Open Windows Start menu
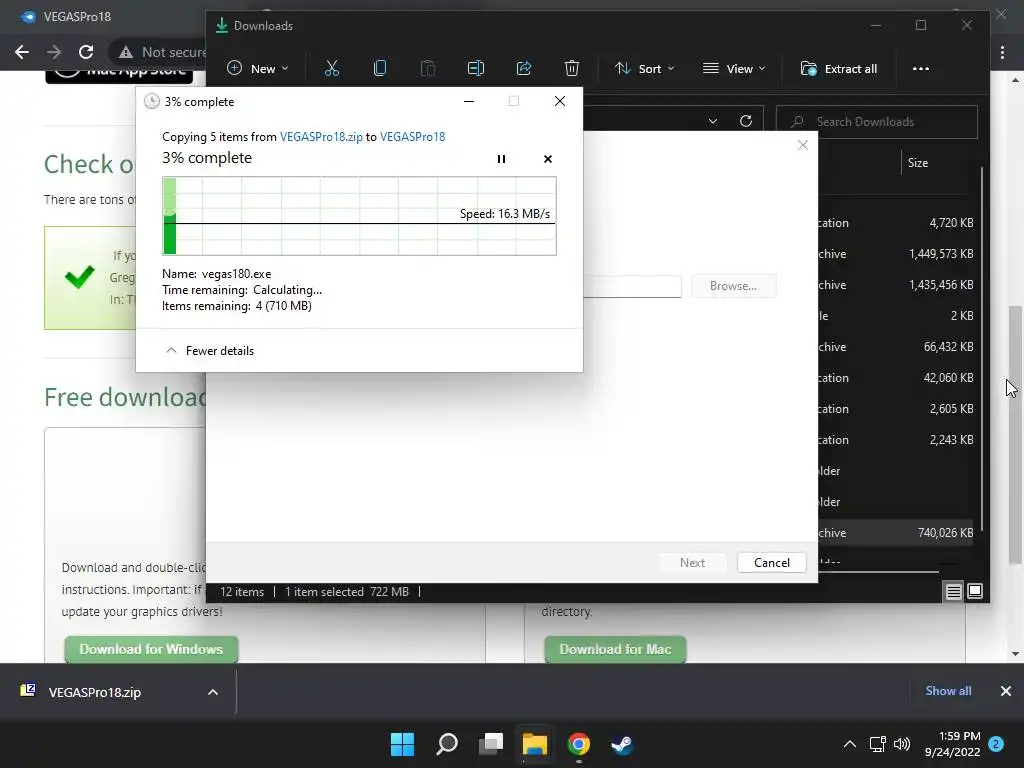The width and height of the screenshot is (1024, 768). pyautogui.click(x=402, y=744)
